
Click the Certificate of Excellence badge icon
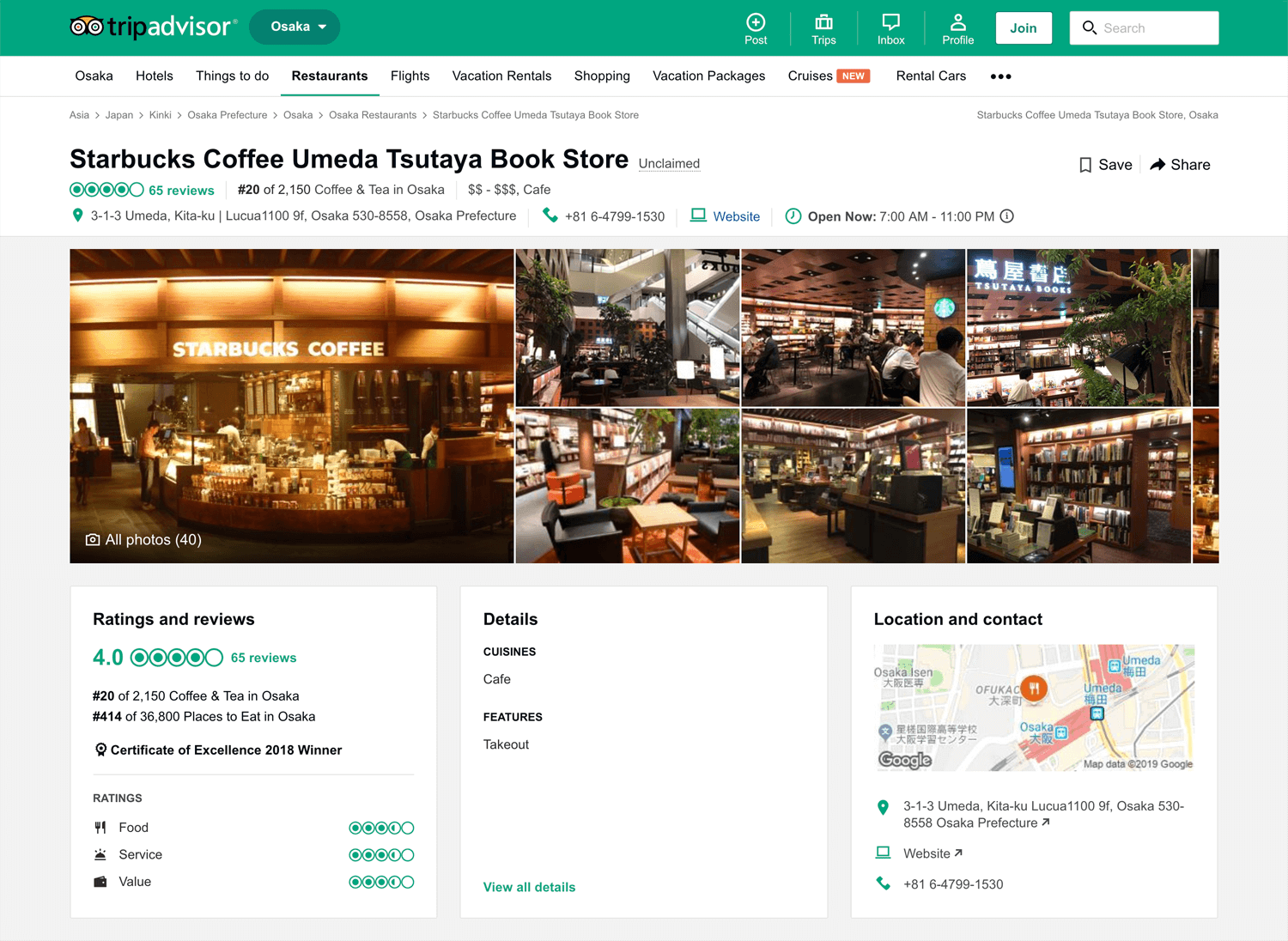coord(100,750)
